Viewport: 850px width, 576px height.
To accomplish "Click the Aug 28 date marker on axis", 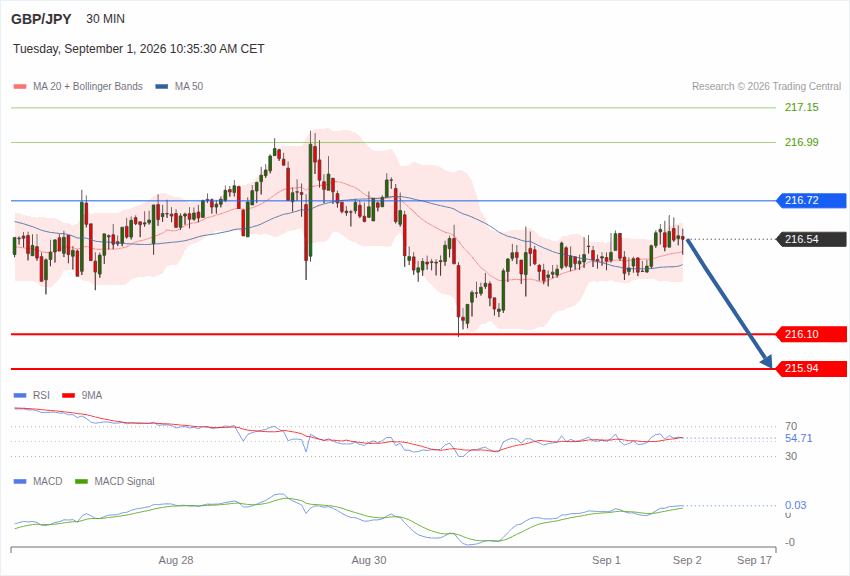I will (x=176, y=560).
